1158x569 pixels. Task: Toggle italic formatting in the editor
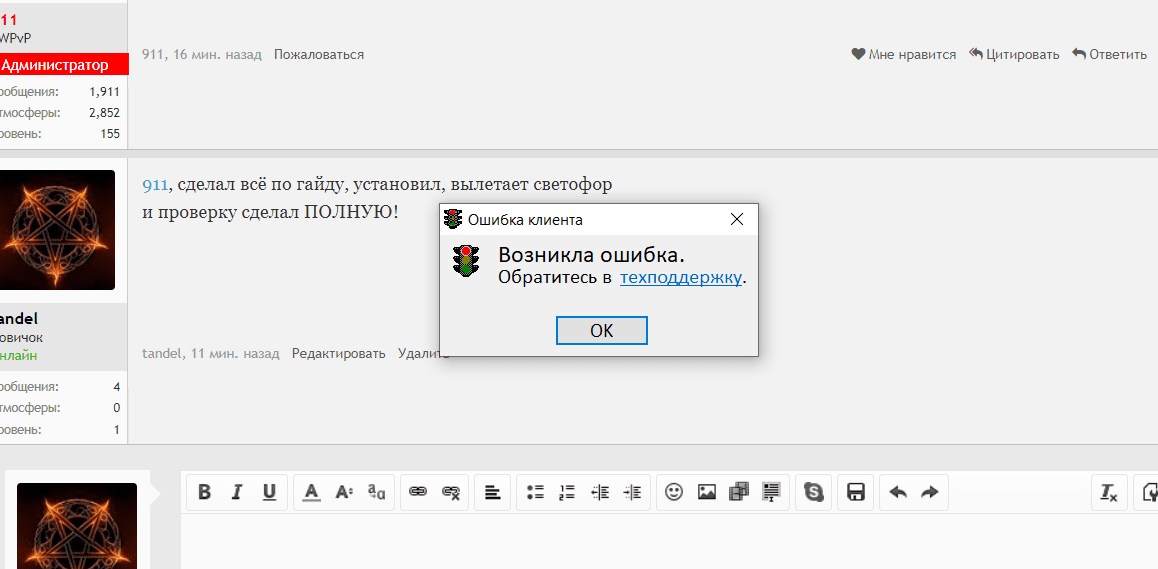pyautogui.click(x=237, y=492)
